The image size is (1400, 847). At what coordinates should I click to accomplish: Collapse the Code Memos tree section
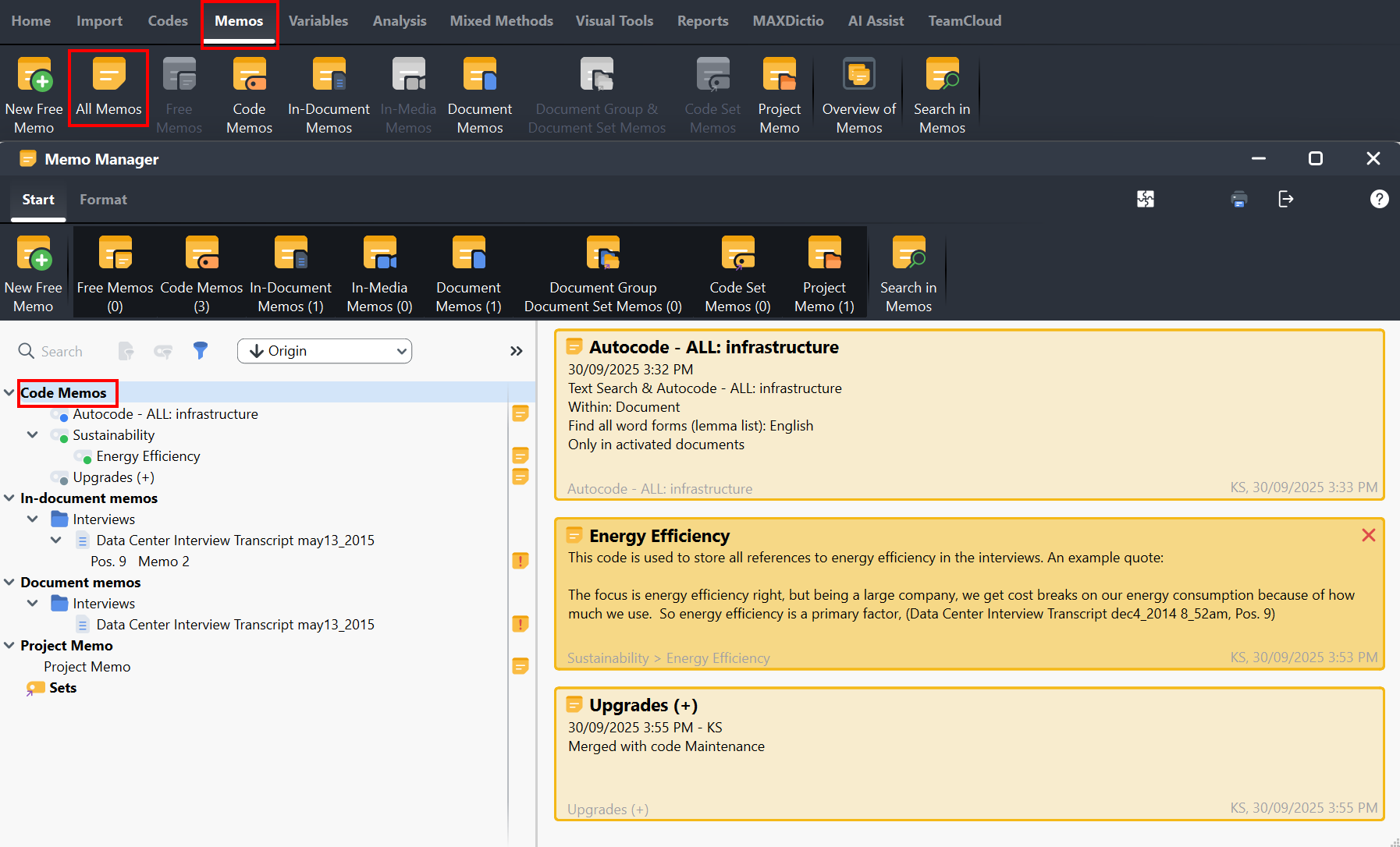coord(9,392)
